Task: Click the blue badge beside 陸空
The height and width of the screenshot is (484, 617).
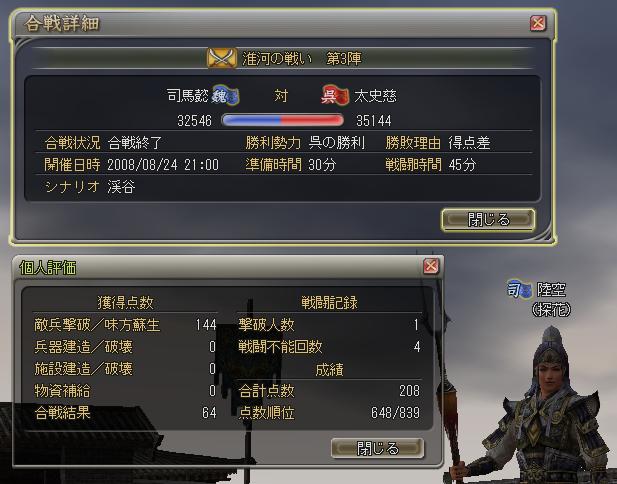Action: pyautogui.click(x=519, y=290)
